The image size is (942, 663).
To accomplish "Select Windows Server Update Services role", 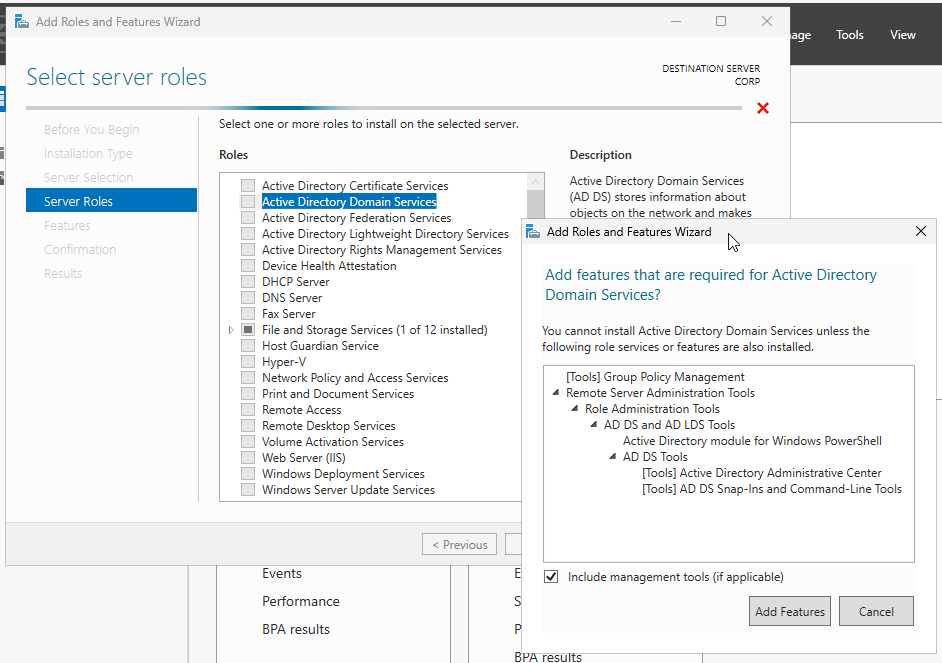I will (348, 490).
